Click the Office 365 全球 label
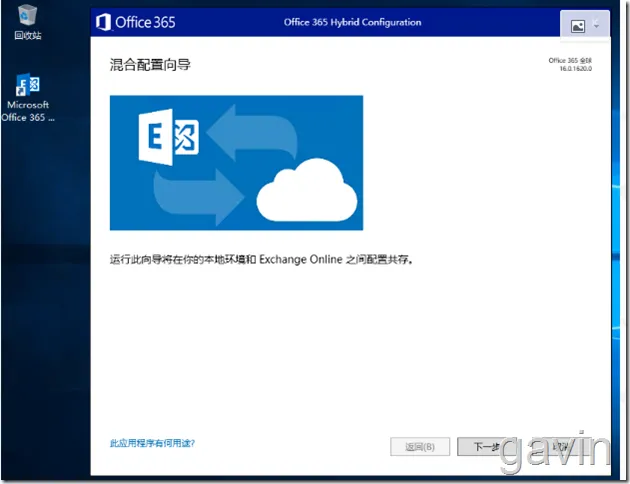630x484 pixels. click(x=570, y=61)
